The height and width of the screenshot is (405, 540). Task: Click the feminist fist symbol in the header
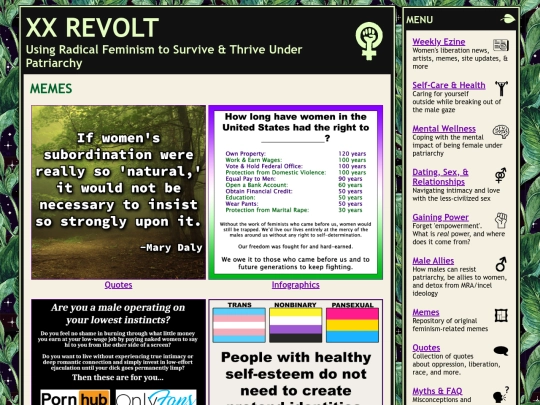tap(369, 41)
